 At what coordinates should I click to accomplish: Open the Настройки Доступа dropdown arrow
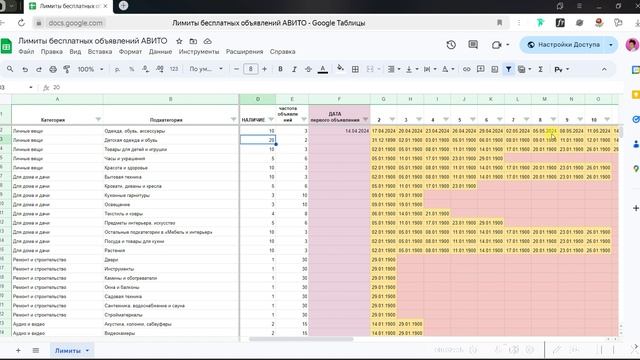click(611, 44)
